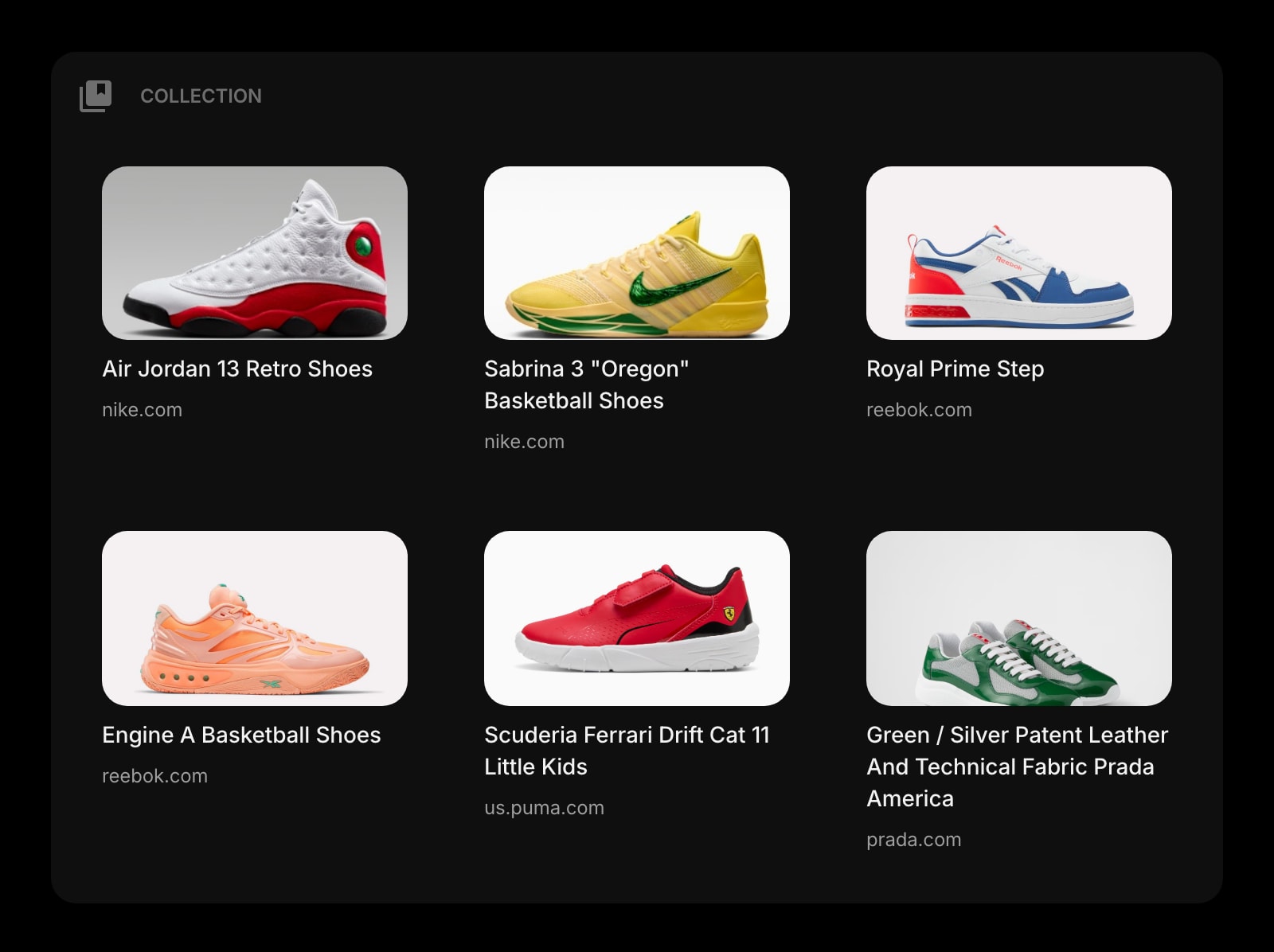This screenshot has height=952, width=1274.
Task: Visit nike.com under Air Jordan 13
Action: click(x=142, y=410)
